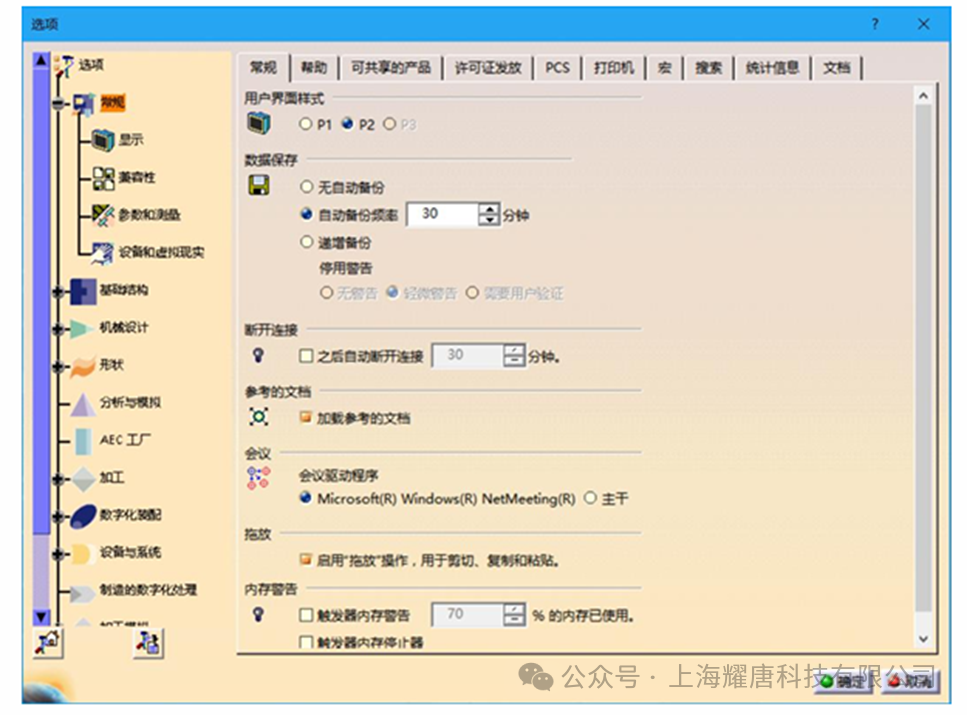Expand the 机械设计 tree node
The width and height of the screenshot is (967, 715).
[x=57, y=328]
